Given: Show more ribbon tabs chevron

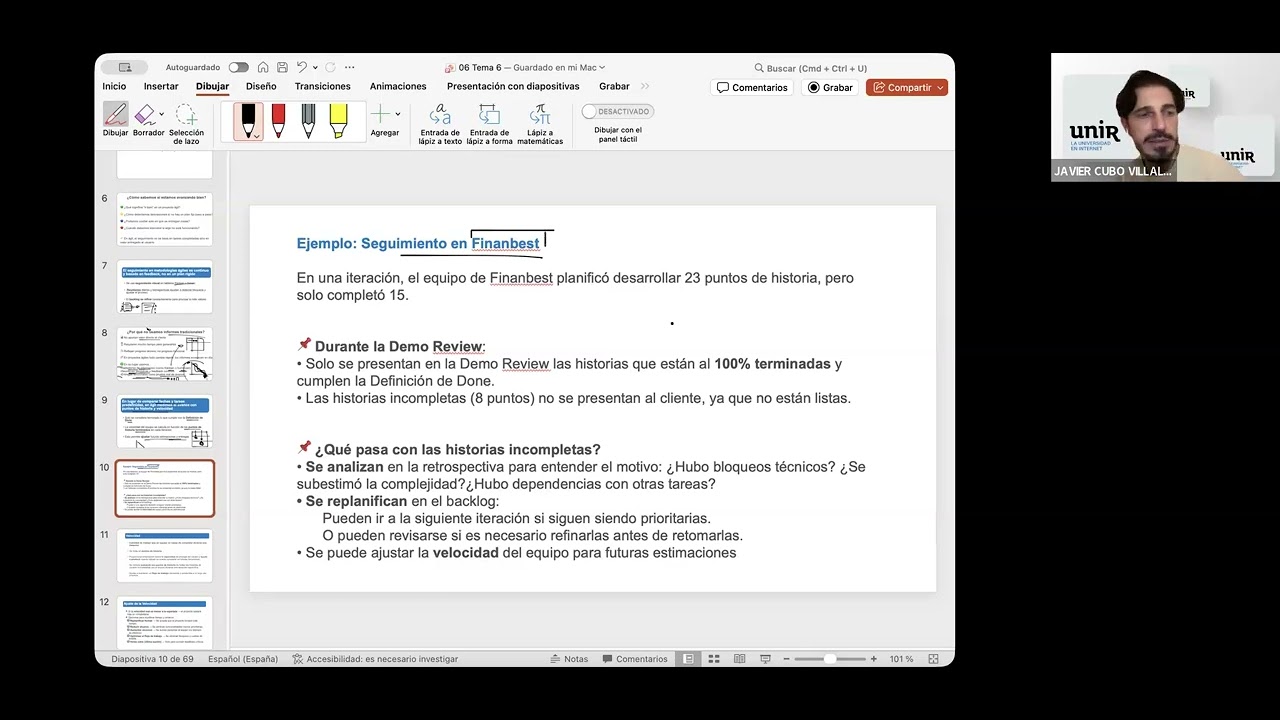Looking at the screenshot, I should [645, 87].
